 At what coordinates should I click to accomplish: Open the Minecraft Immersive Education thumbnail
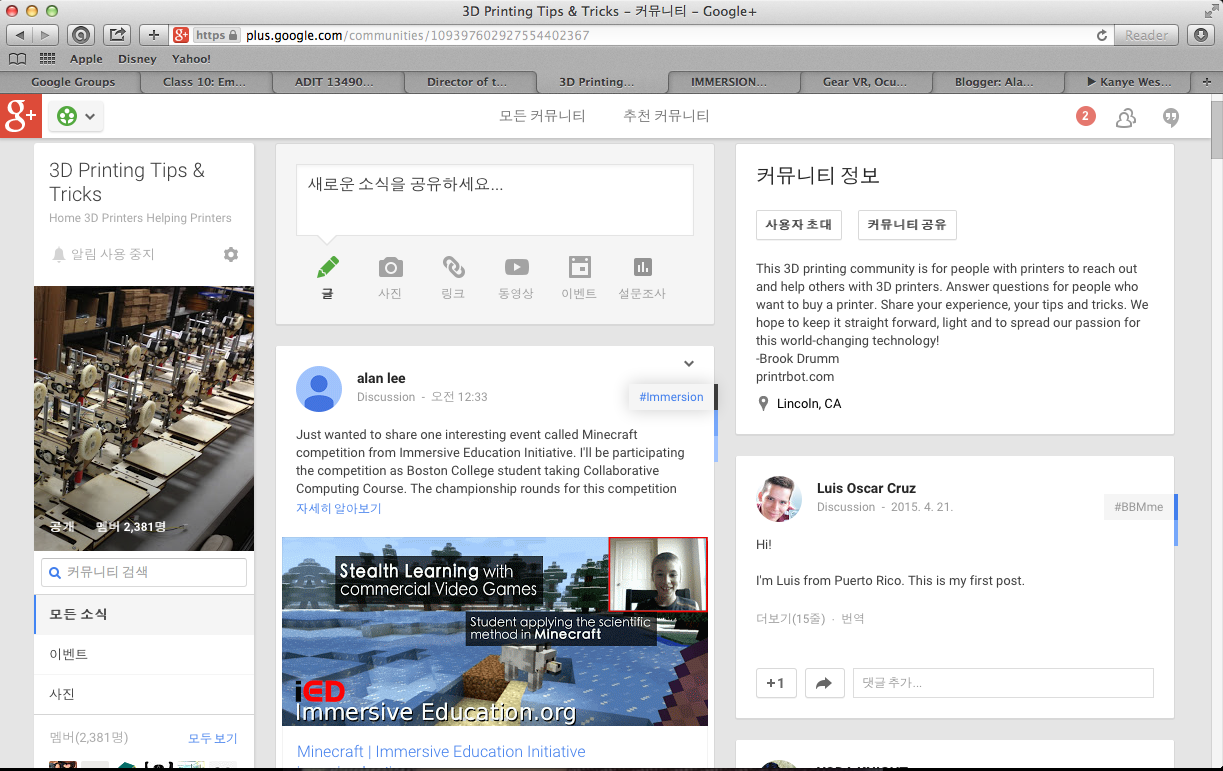click(495, 631)
